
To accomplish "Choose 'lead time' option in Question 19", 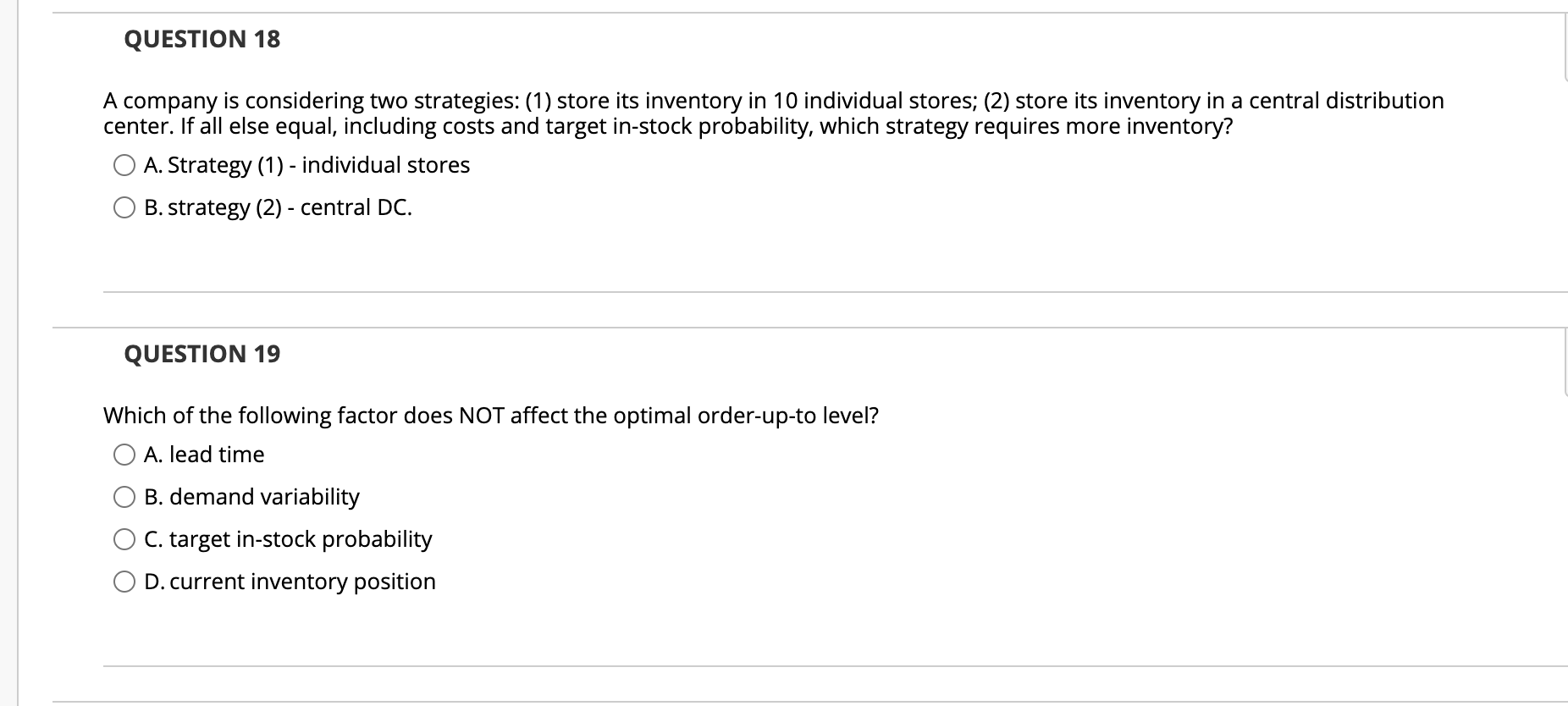I will click(x=124, y=454).
